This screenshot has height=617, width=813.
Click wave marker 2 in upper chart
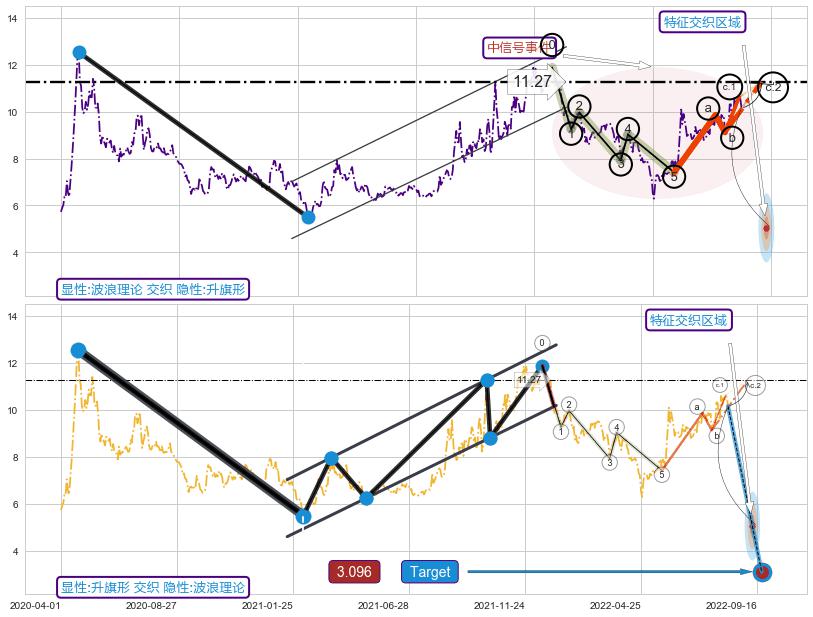point(578,106)
